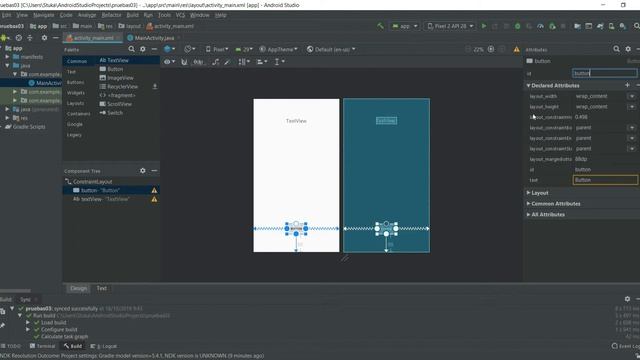This screenshot has width=640, height=360.
Task: Open the Profile app gauge icon
Action: [x=540, y=26]
